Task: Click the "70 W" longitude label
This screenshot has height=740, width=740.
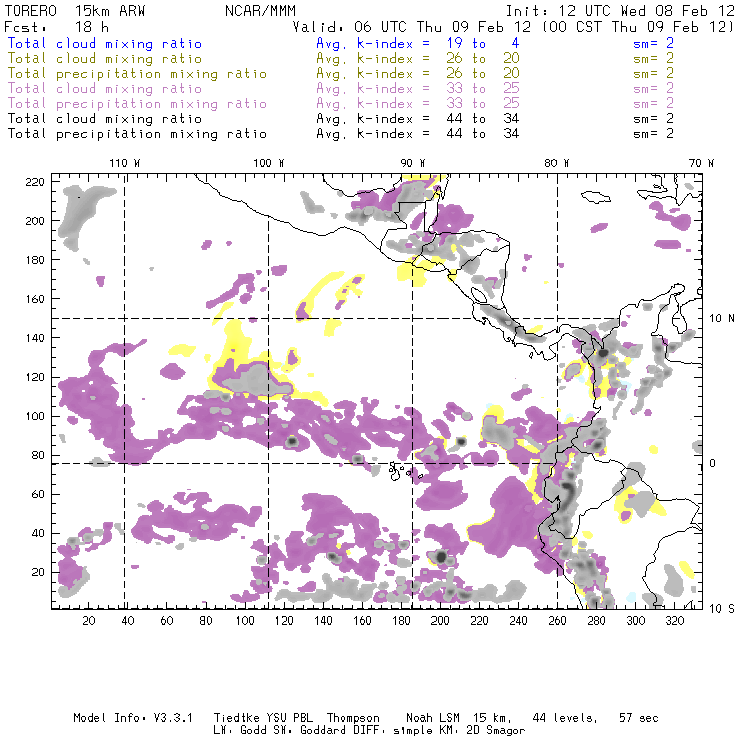Action: [x=701, y=163]
